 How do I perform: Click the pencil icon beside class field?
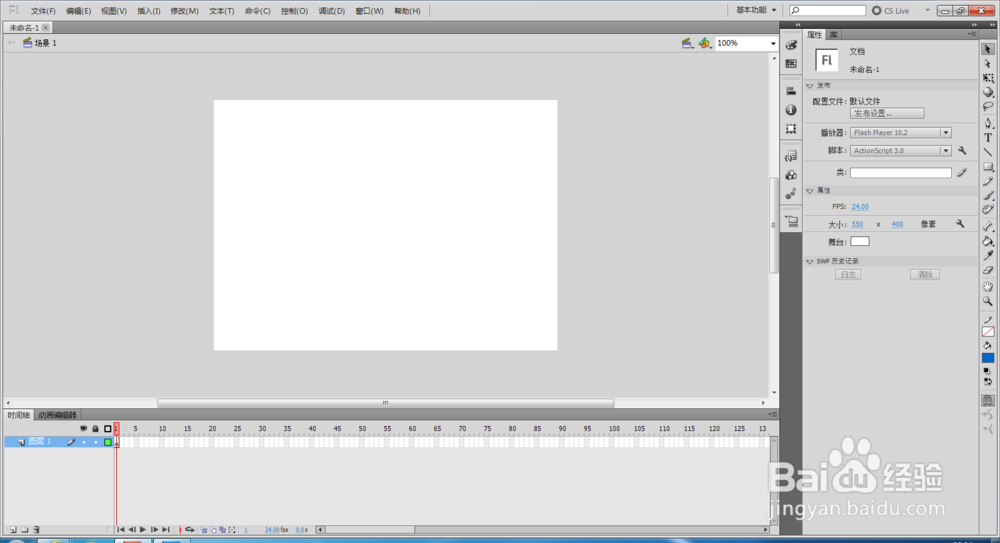(x=962, y=172)
